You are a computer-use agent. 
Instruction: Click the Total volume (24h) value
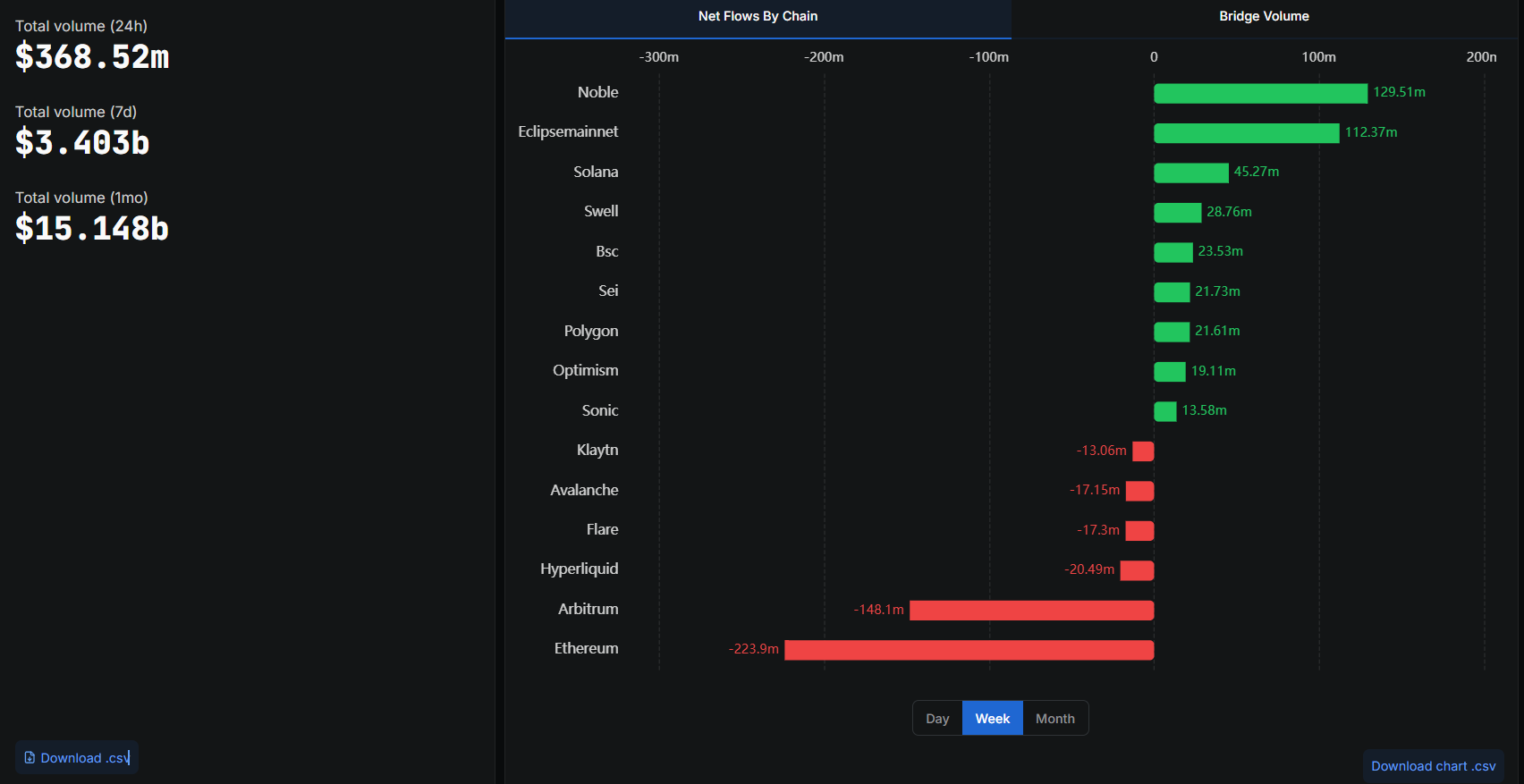pos(92,57)
